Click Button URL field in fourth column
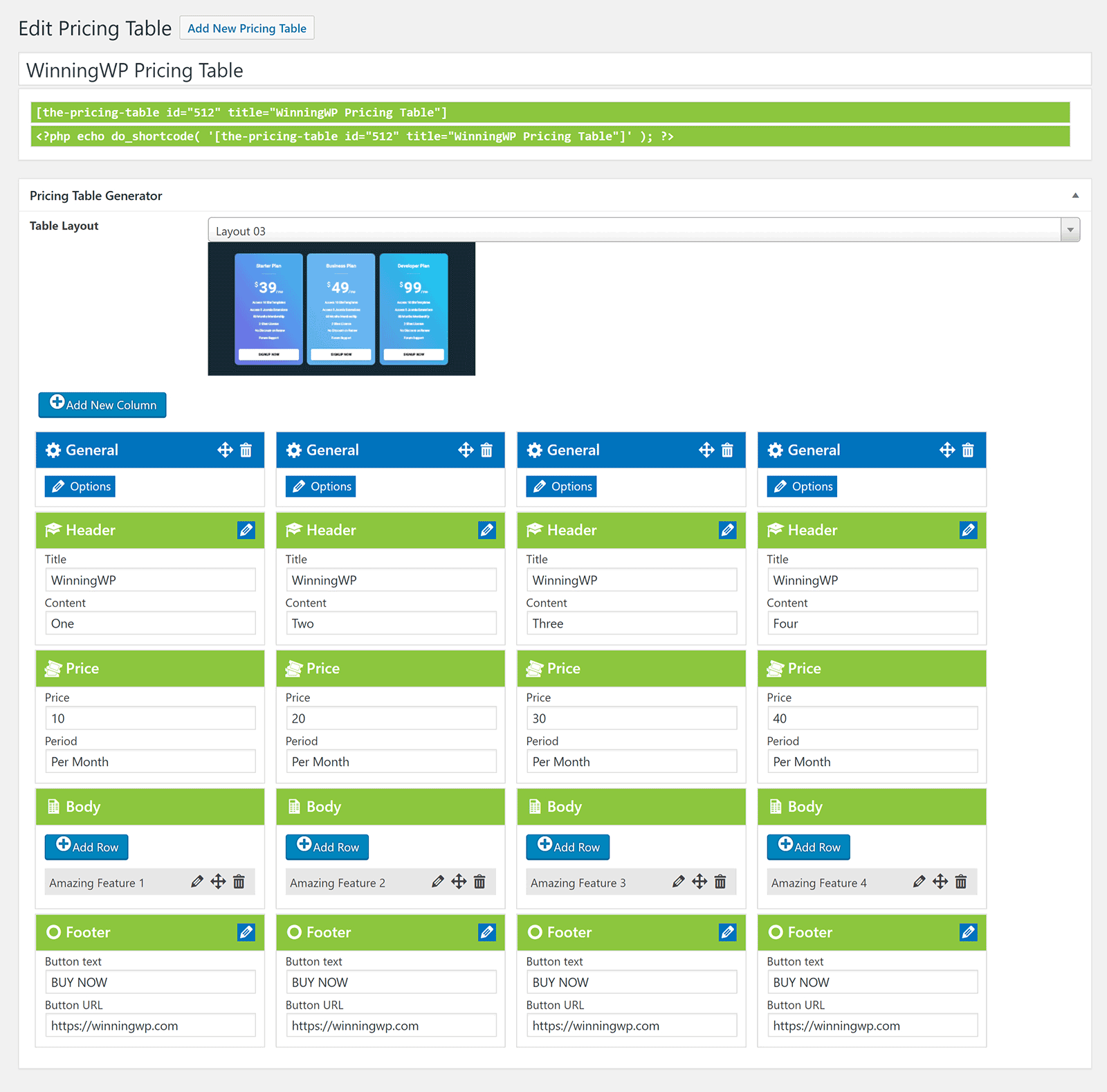Viewport: 1107px width, 1092px height. (872, 1026)
